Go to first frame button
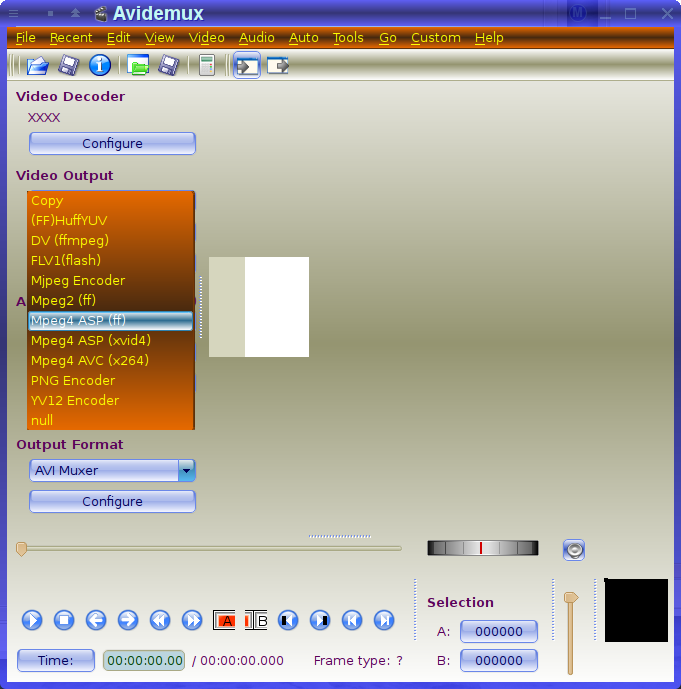 (352, 620)
